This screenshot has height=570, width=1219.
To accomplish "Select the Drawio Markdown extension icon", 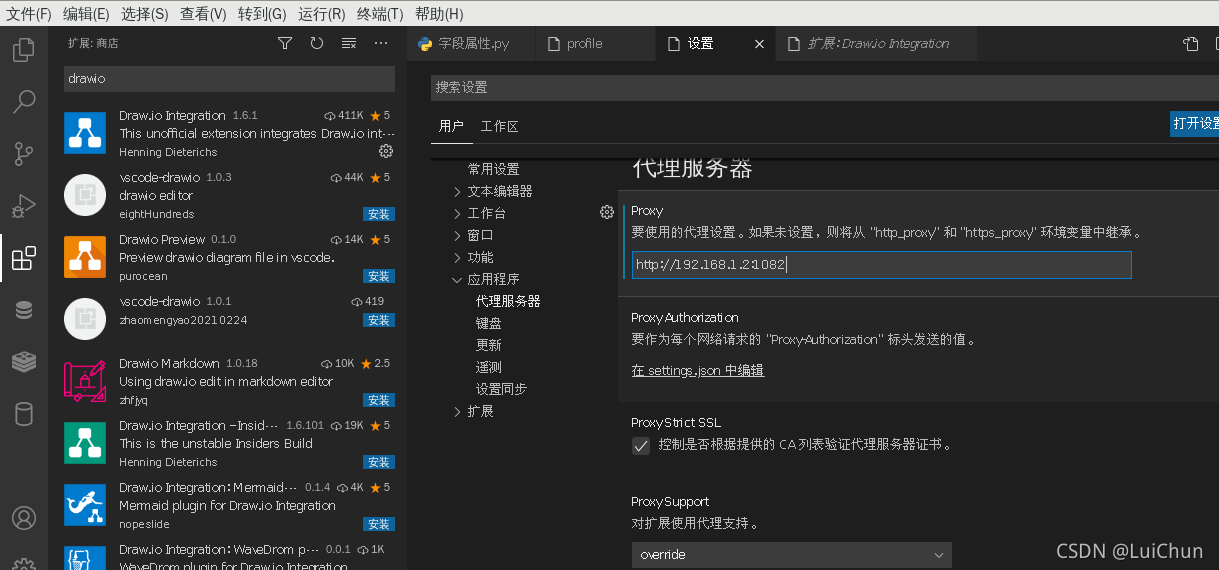I will click(85, 381).
